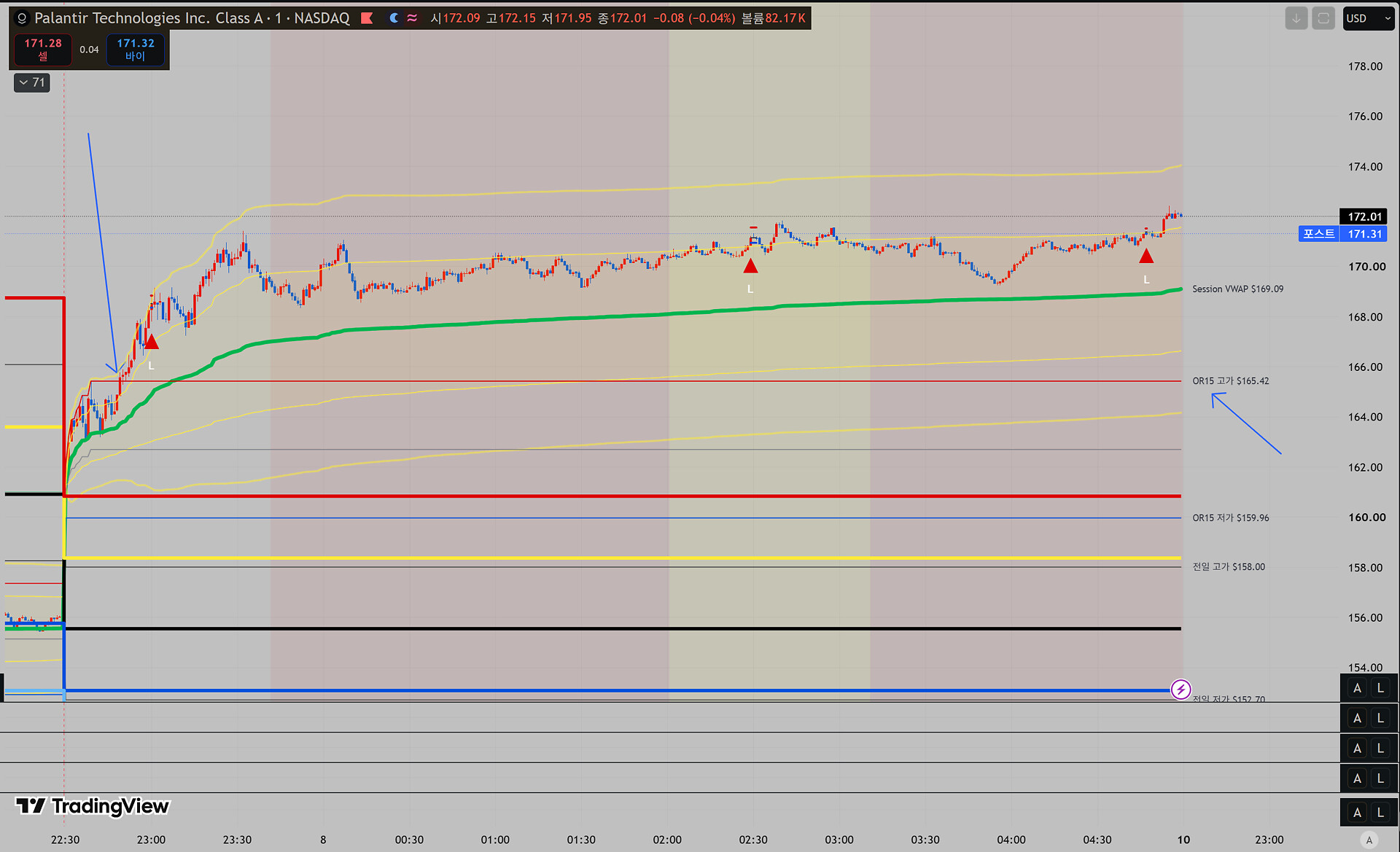Click the 160.00 price axis label
This screenshot has width=1400, height=852.
(x=1366, y=517)
